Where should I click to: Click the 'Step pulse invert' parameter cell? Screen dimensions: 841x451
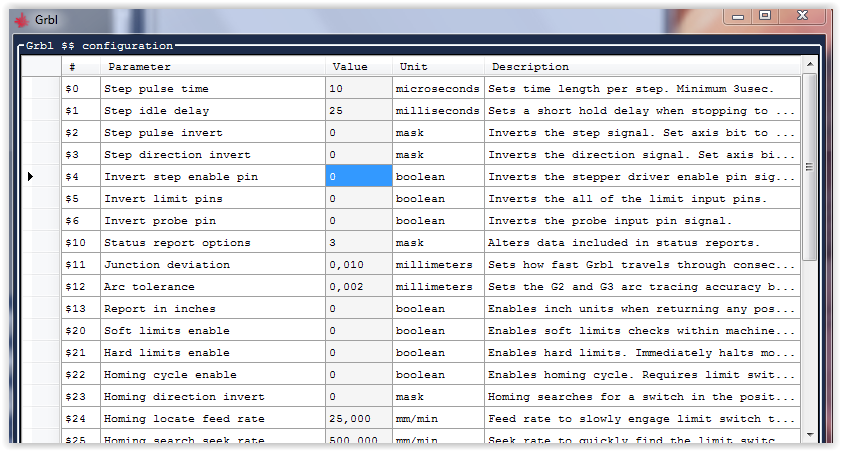point(213,132)
